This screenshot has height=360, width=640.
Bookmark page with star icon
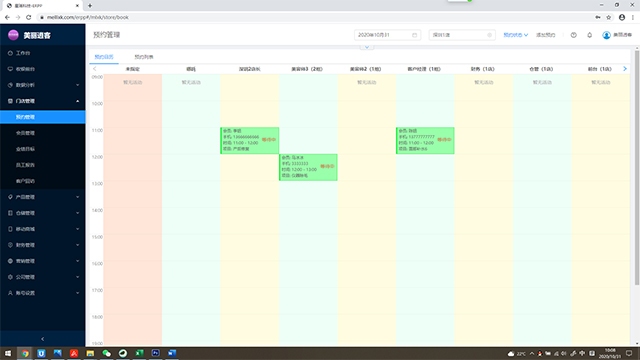point(609,17)
